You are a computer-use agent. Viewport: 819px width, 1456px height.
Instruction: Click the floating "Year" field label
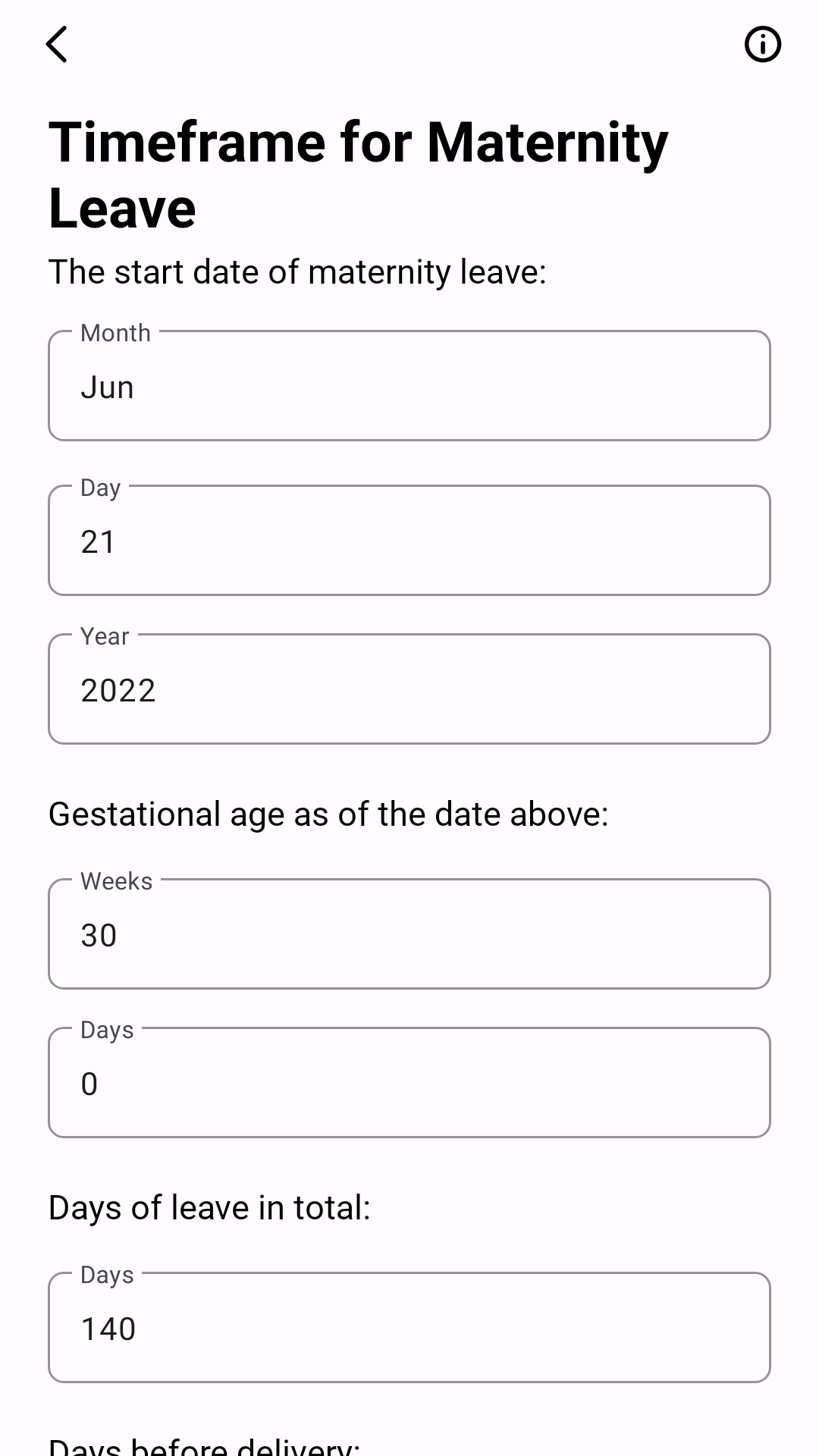point(105,636)
